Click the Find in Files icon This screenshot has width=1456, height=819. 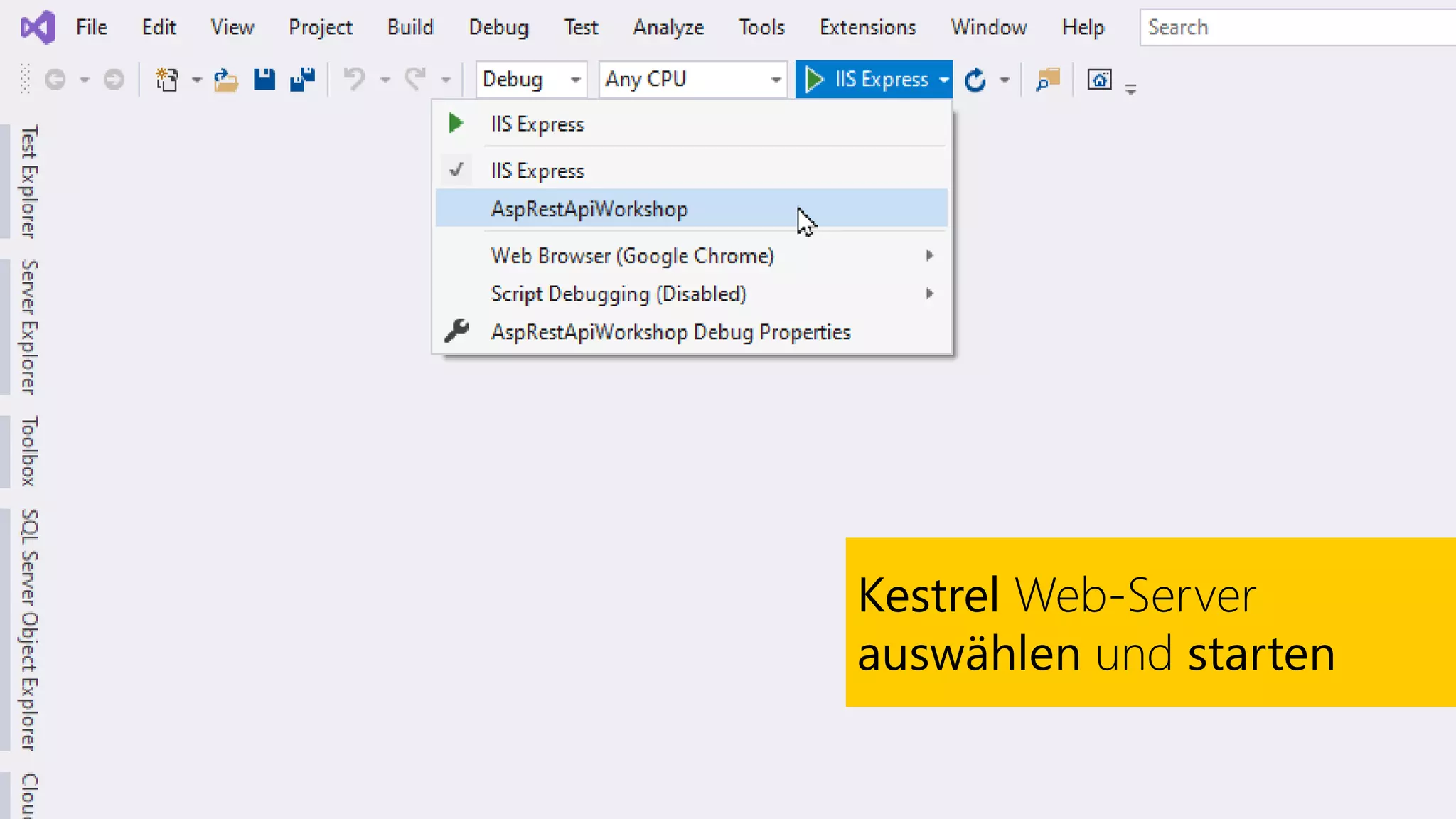[x=1048, y=80]
